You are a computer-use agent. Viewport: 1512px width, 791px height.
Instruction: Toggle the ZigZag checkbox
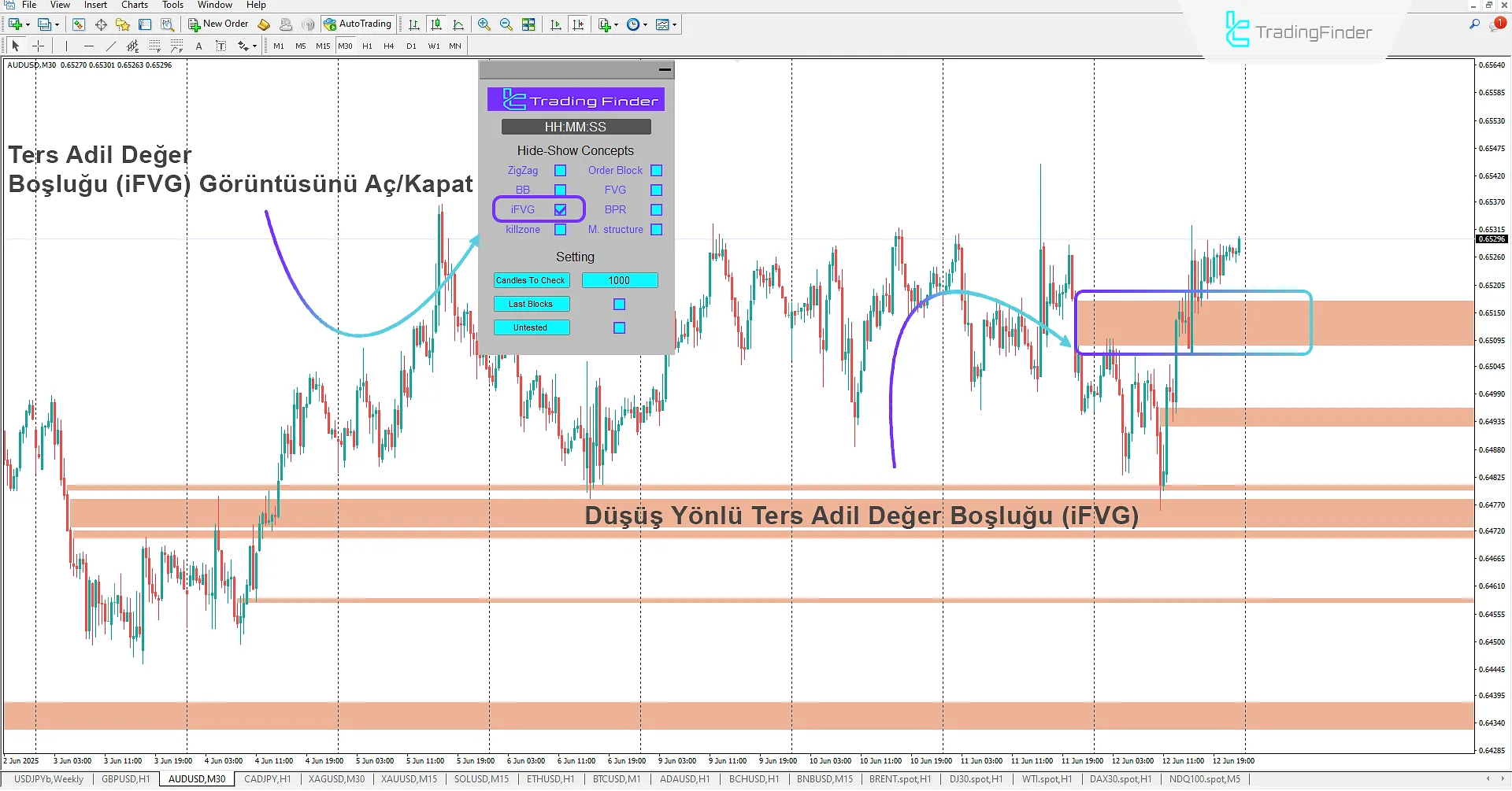[x=560, y=171]
